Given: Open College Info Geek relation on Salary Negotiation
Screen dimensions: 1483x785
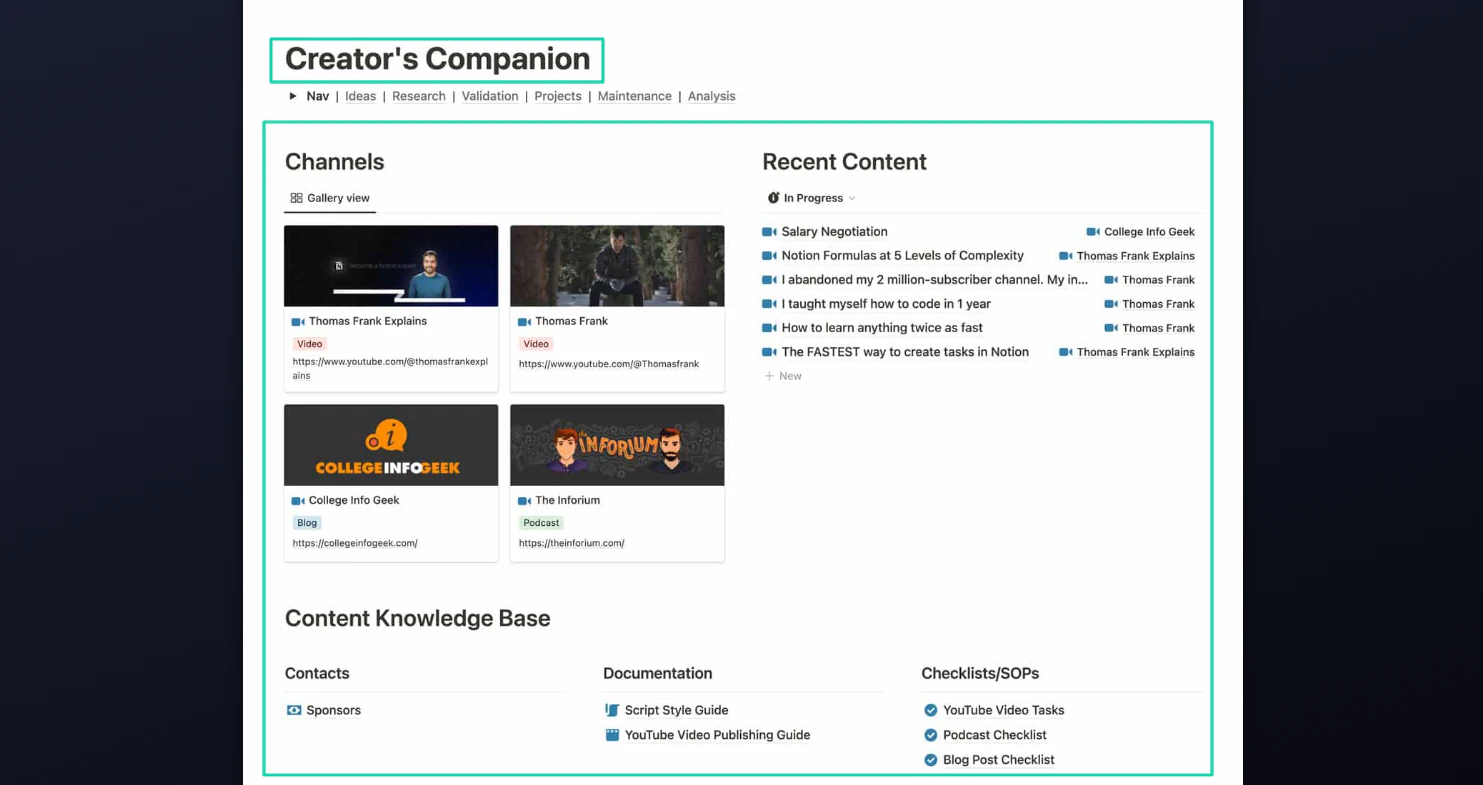Looking at the screenshot, I should tap(1141, 232).
